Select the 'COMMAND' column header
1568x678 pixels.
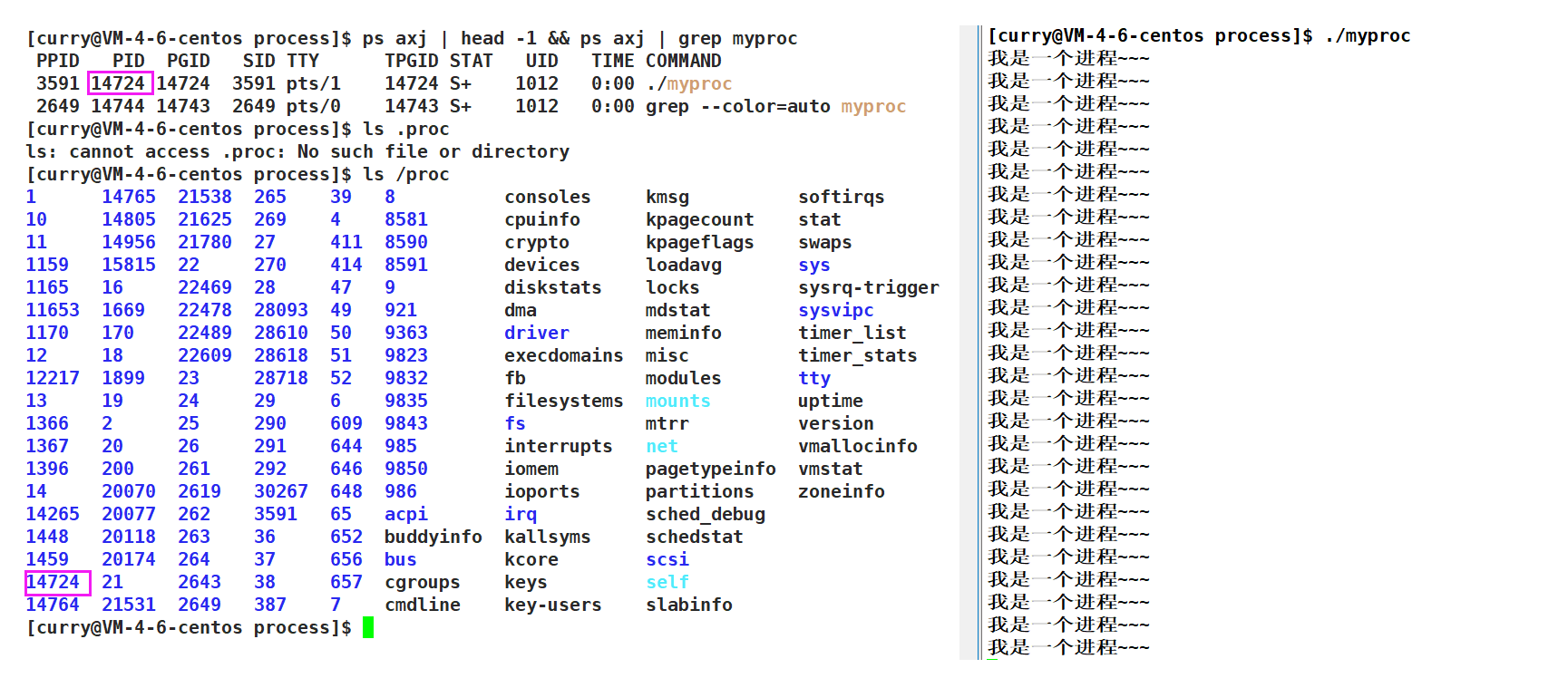point(683,62)
